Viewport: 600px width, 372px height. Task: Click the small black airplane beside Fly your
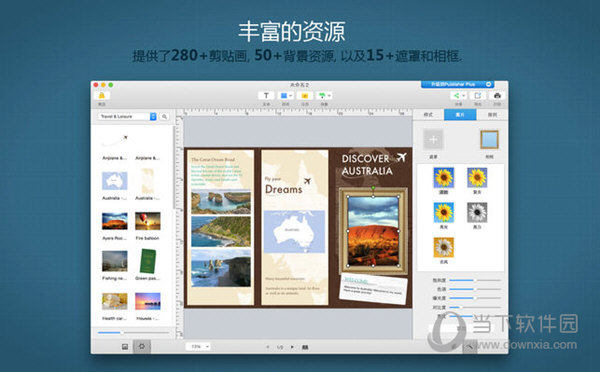point(307,181)
